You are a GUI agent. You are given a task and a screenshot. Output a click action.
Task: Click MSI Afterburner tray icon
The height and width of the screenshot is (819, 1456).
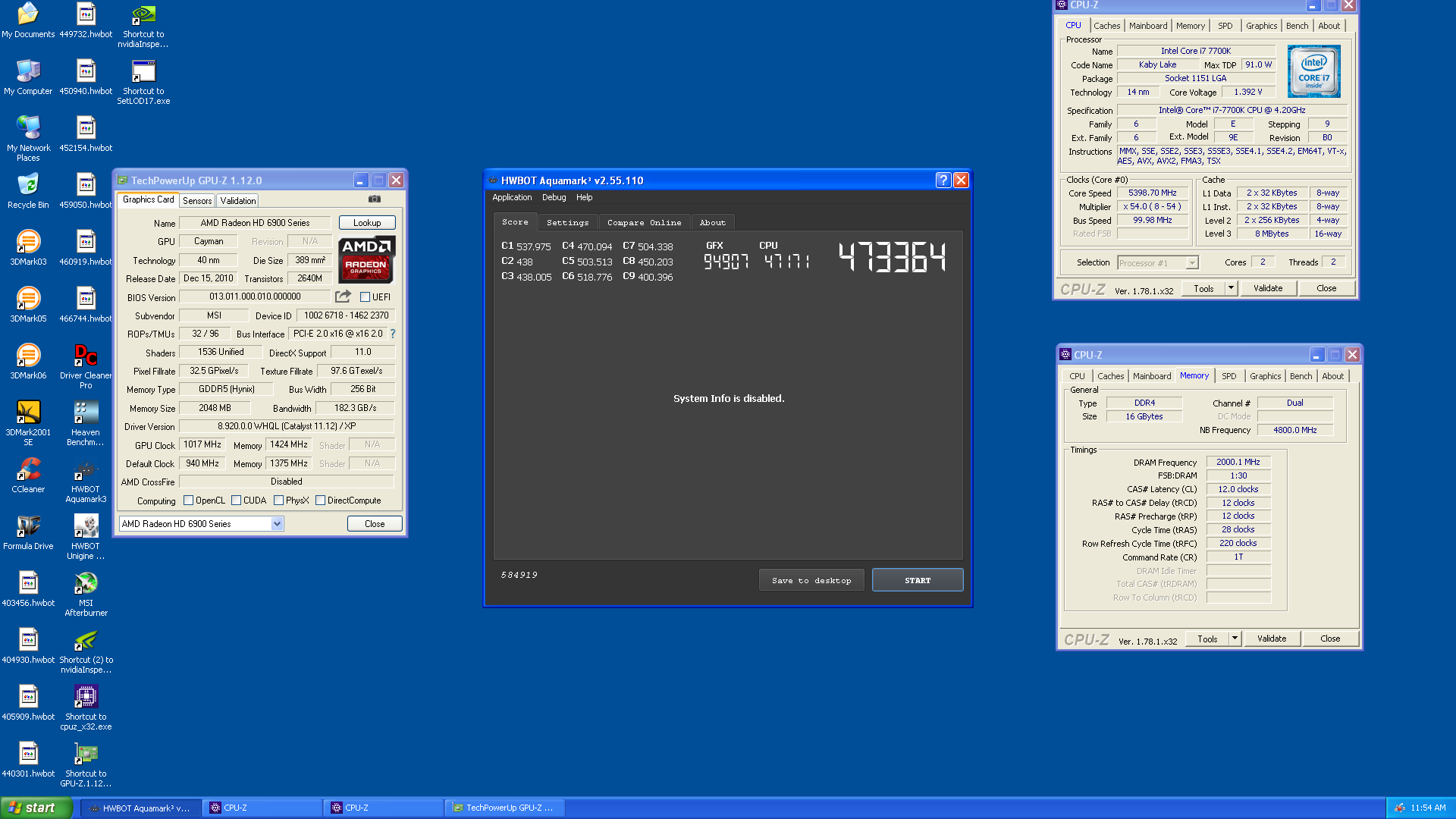click(x=1399, y=808)
